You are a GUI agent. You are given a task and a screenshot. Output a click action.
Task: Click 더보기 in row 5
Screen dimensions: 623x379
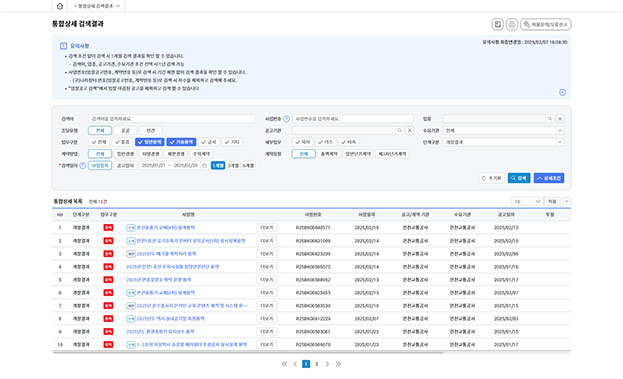pos(266,280)
